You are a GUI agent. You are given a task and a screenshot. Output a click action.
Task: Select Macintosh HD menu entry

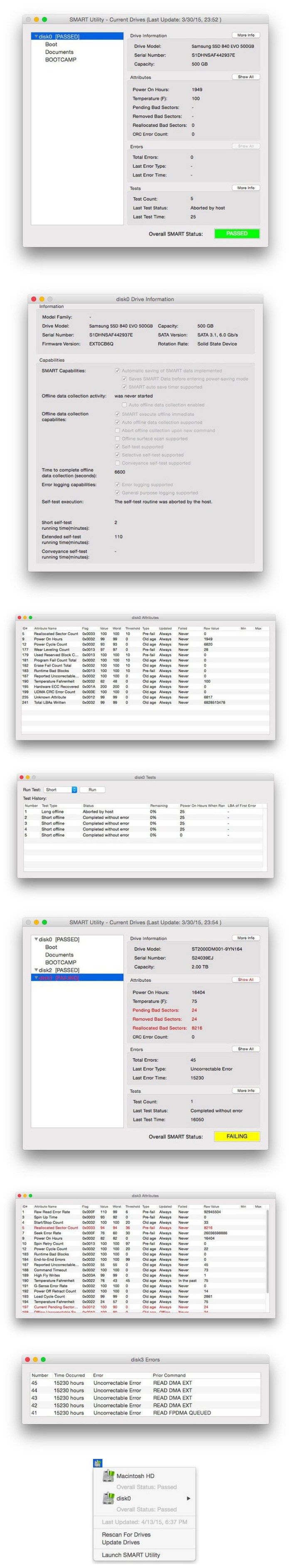pos(135,1476)
